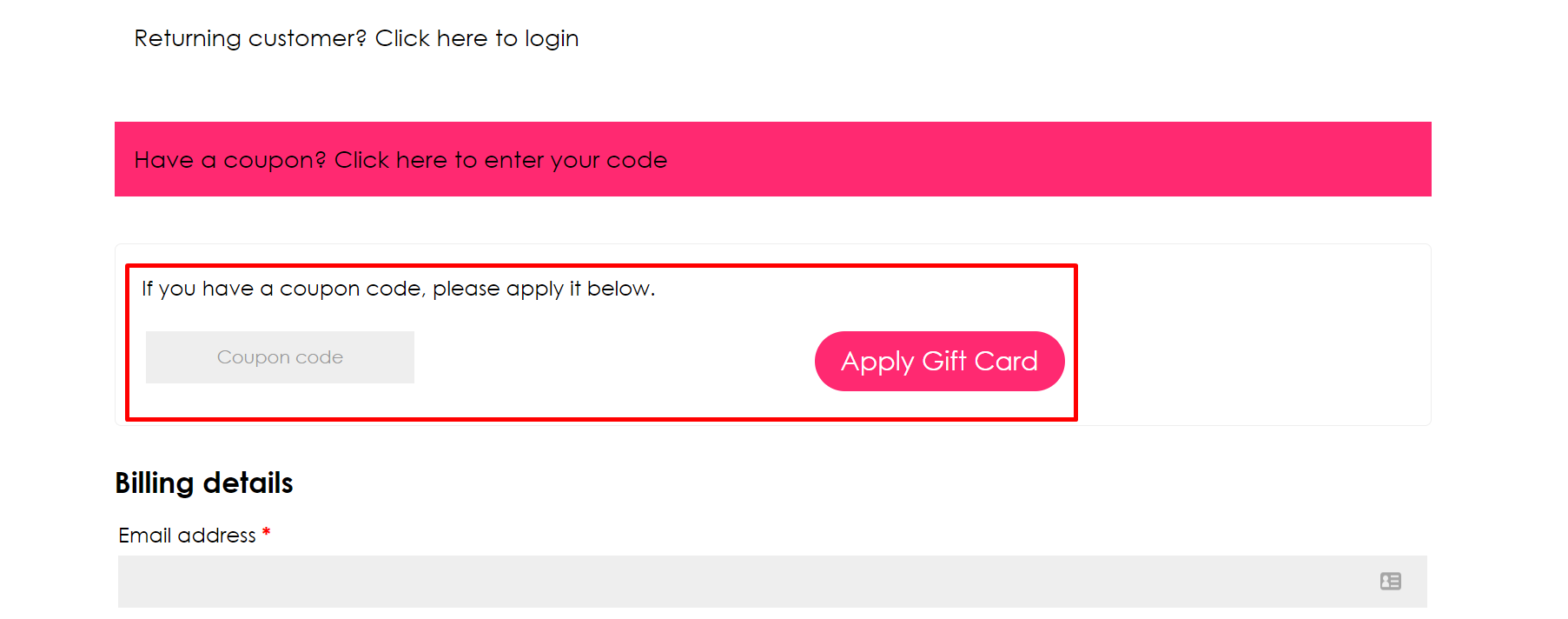Click 'Returning customer? Click here to login'
The width and height of the screenshot is (1568, 619).
356,38
